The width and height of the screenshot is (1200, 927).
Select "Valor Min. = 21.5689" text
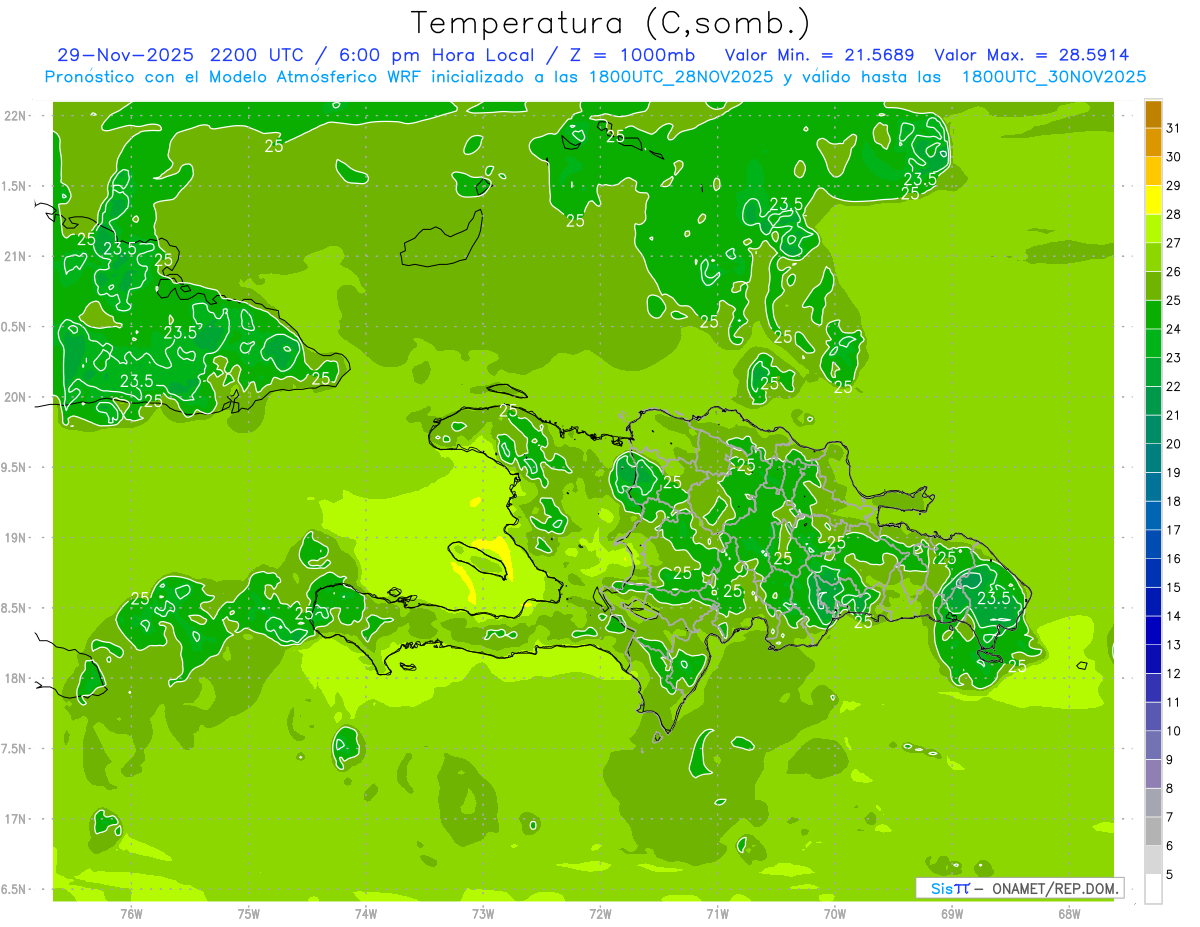click(x=819, y=55)
